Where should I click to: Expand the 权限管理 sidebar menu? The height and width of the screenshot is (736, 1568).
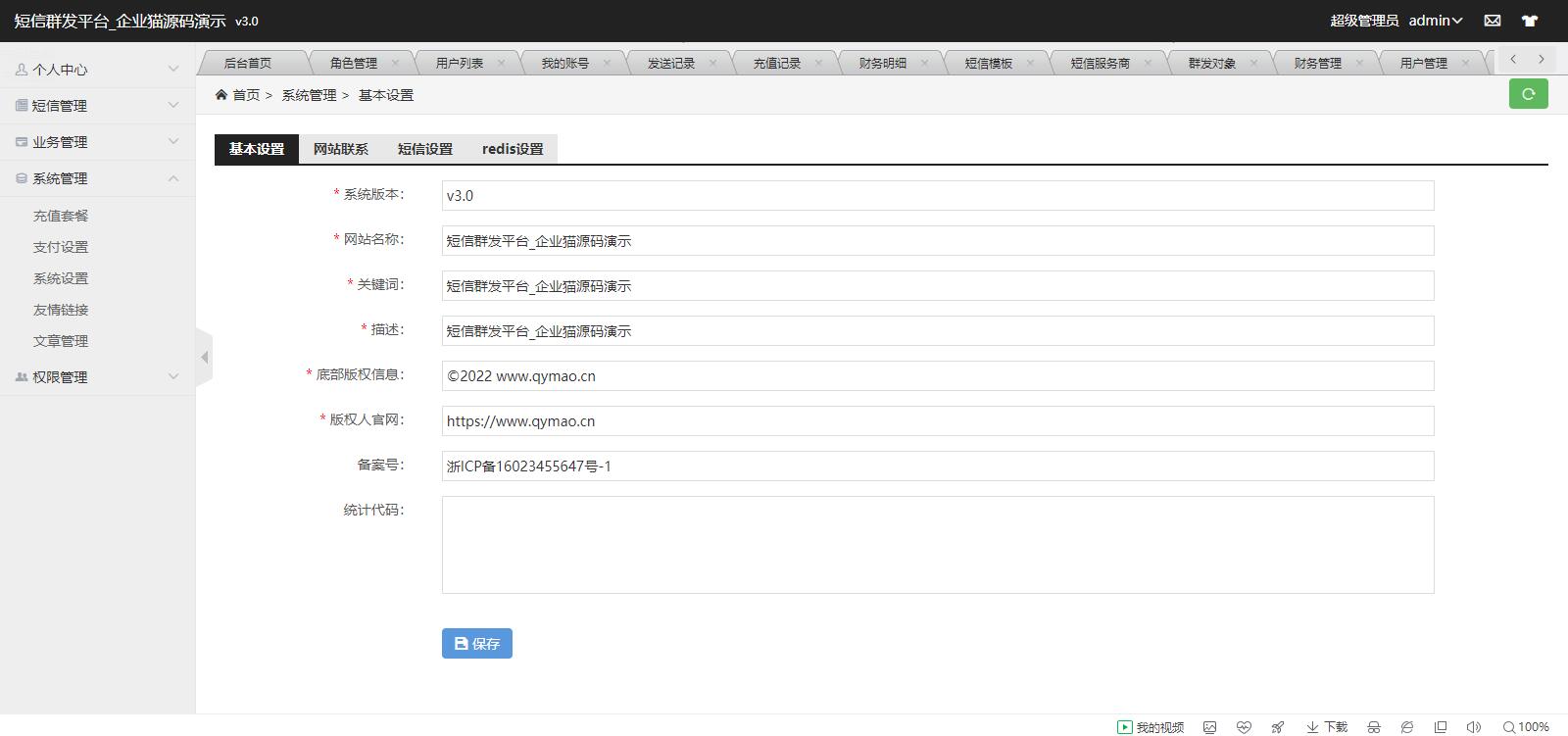coord(98,377)
